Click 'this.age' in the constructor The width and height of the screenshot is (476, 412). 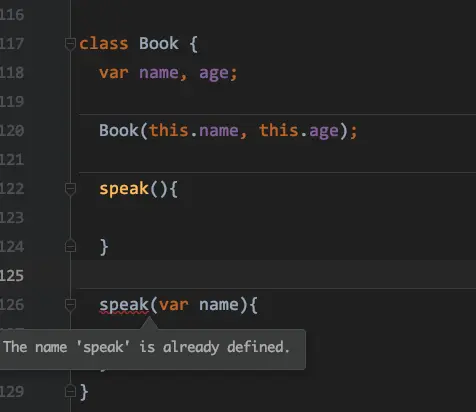click(x=299, y=130)
